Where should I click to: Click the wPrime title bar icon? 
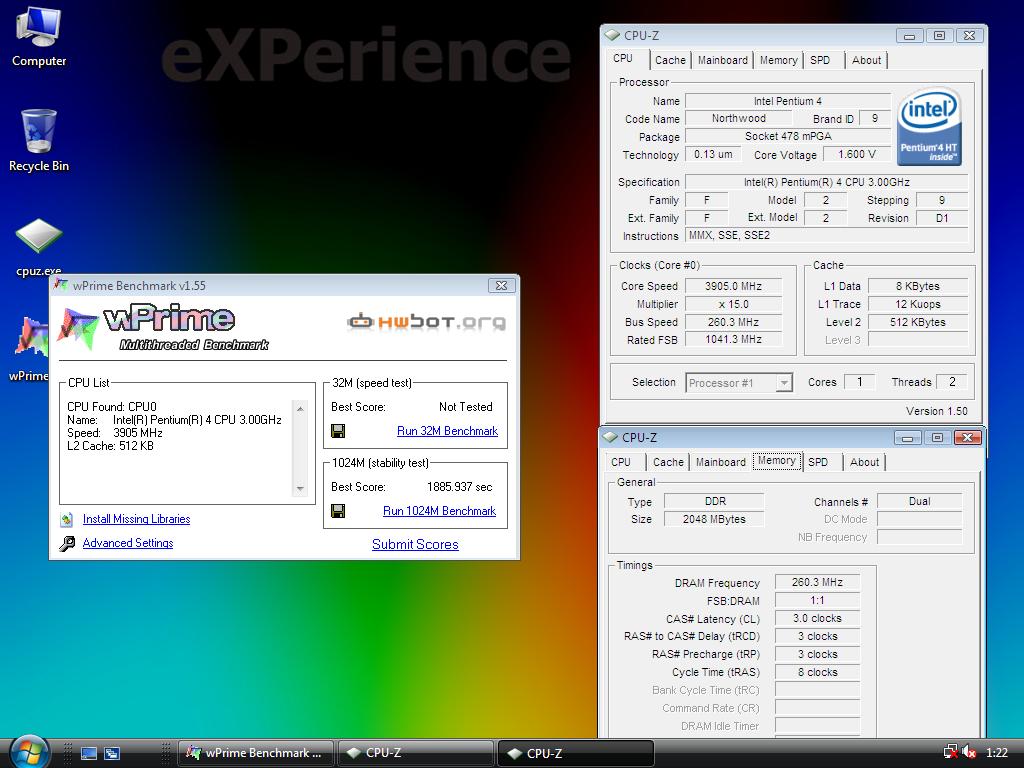coord(61,285)
